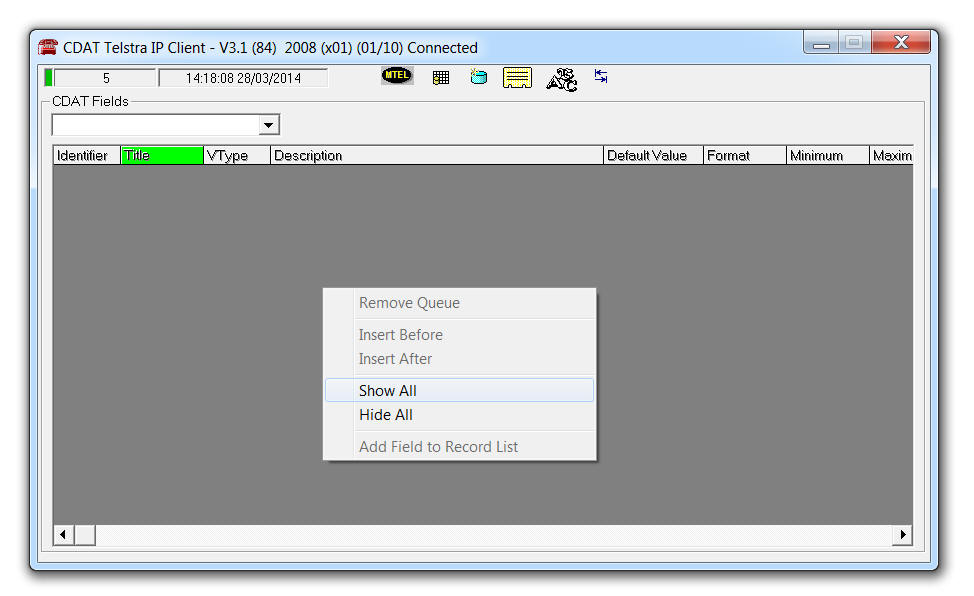Click the VType column header
Viewport: 974px width, 596px height.
(236, 156)
